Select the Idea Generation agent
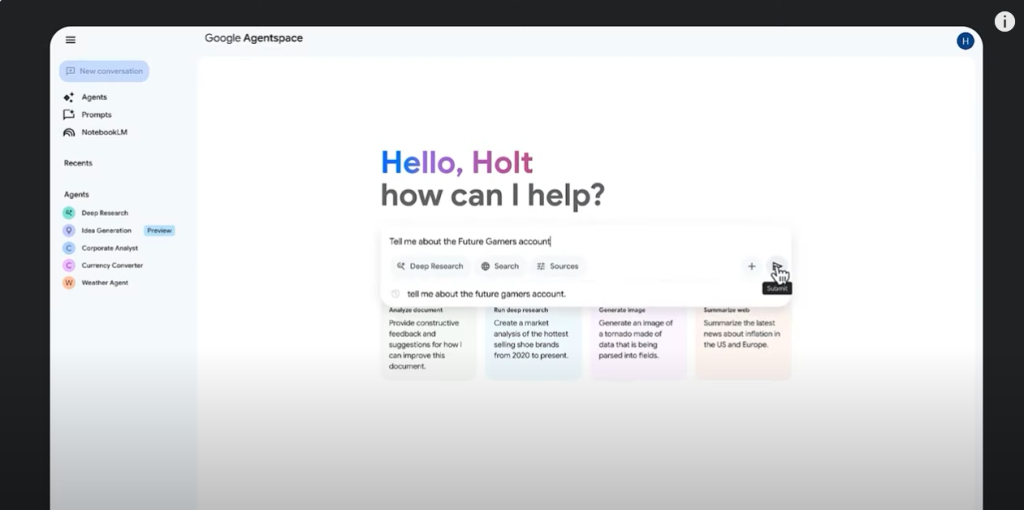 pos(106,231)
